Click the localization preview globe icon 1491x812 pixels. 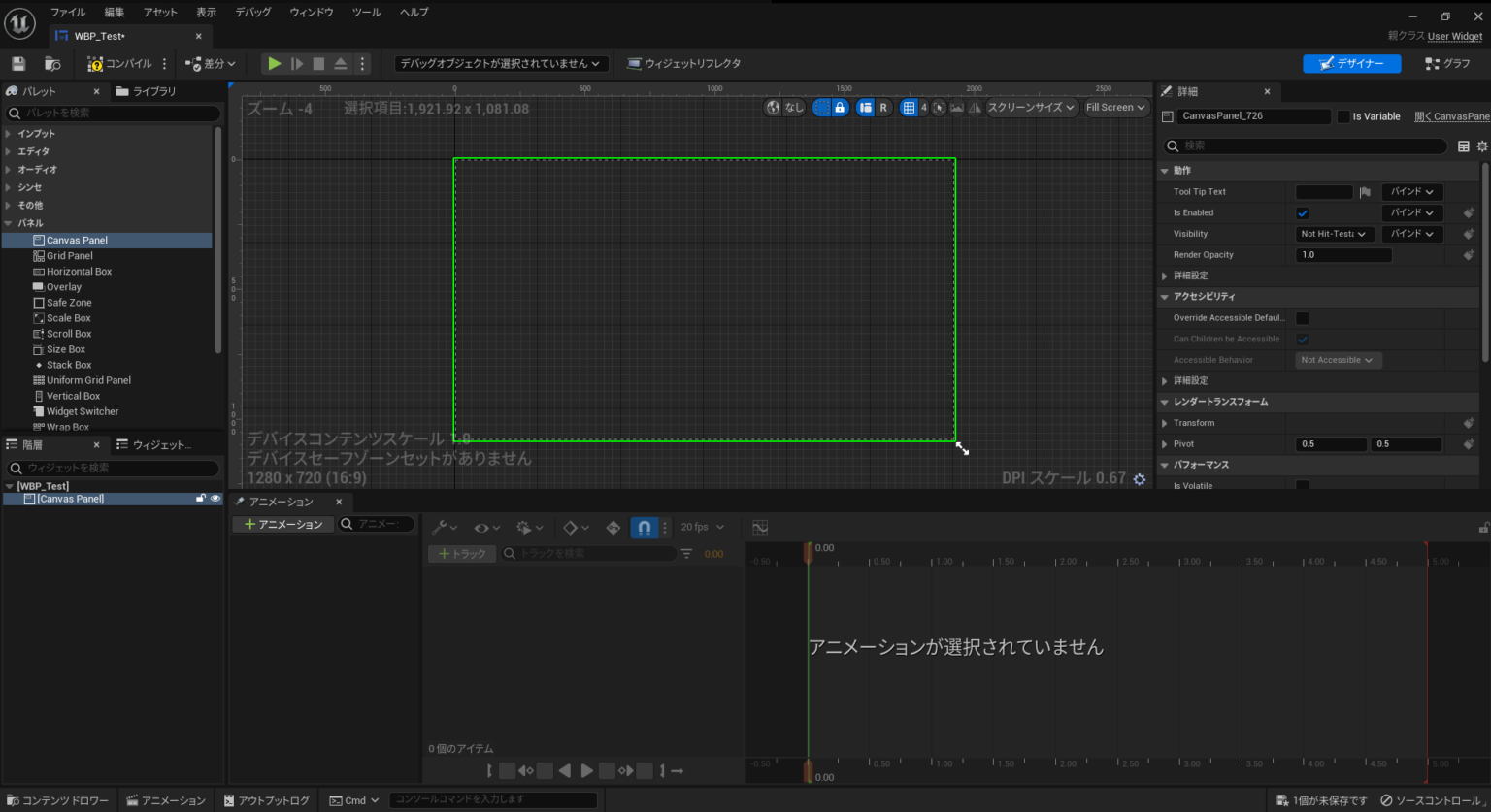click(772, 108)
